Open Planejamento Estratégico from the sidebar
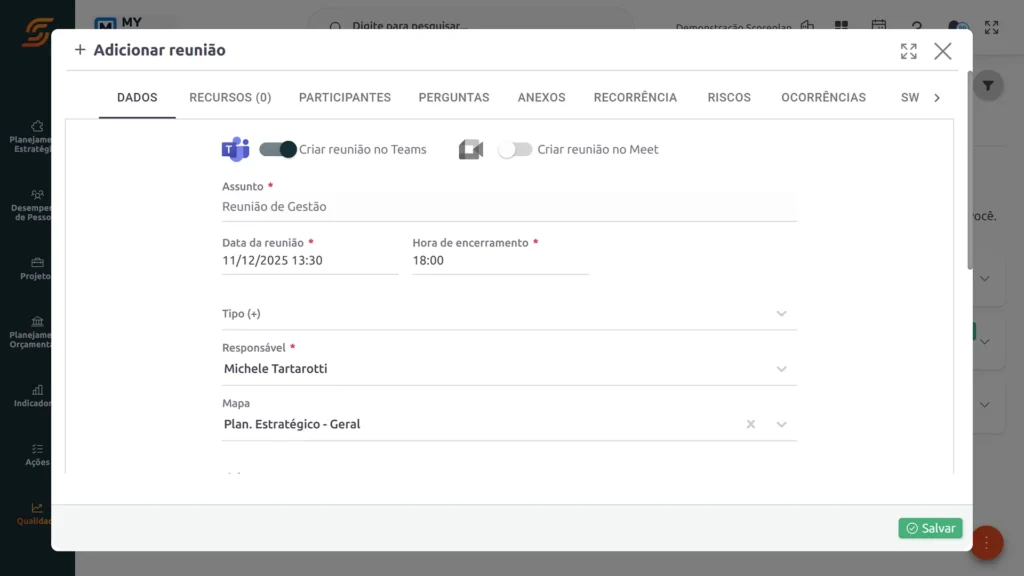Image resolution: width=1024 pixels, height=576 pixels. (x=35, y=130)
